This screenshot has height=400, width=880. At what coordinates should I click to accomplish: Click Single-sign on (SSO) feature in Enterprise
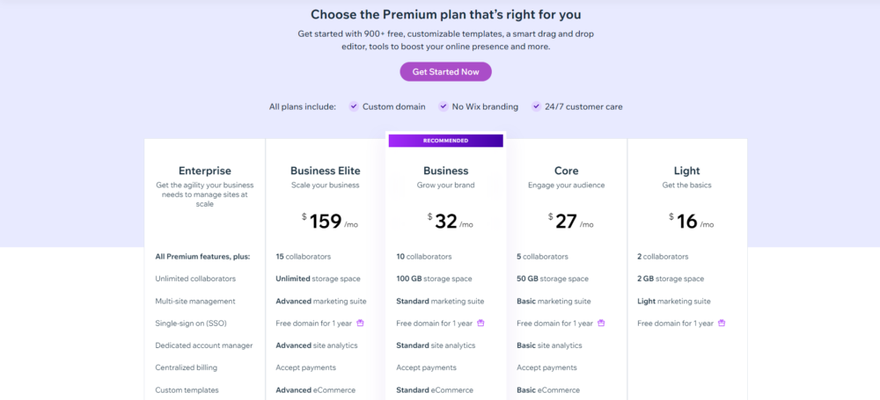pos(191,323)
